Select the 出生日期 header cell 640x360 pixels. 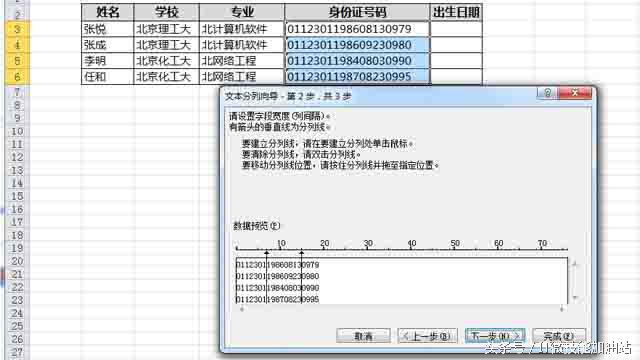tap(456, 12)
